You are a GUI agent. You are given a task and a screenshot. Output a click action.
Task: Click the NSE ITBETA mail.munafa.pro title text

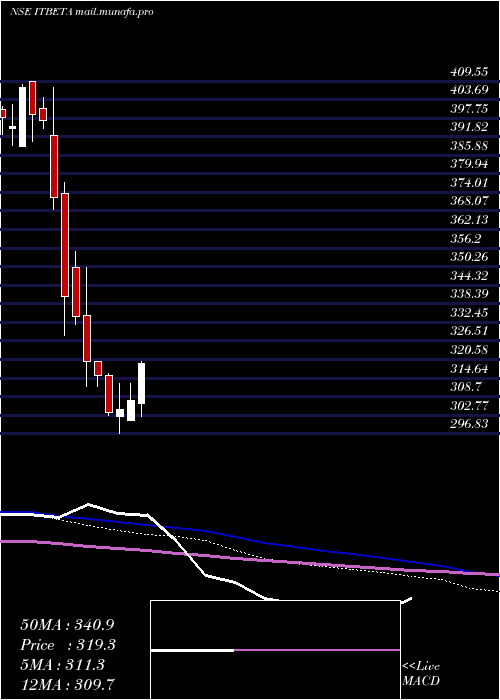click(x=82, y=12)
